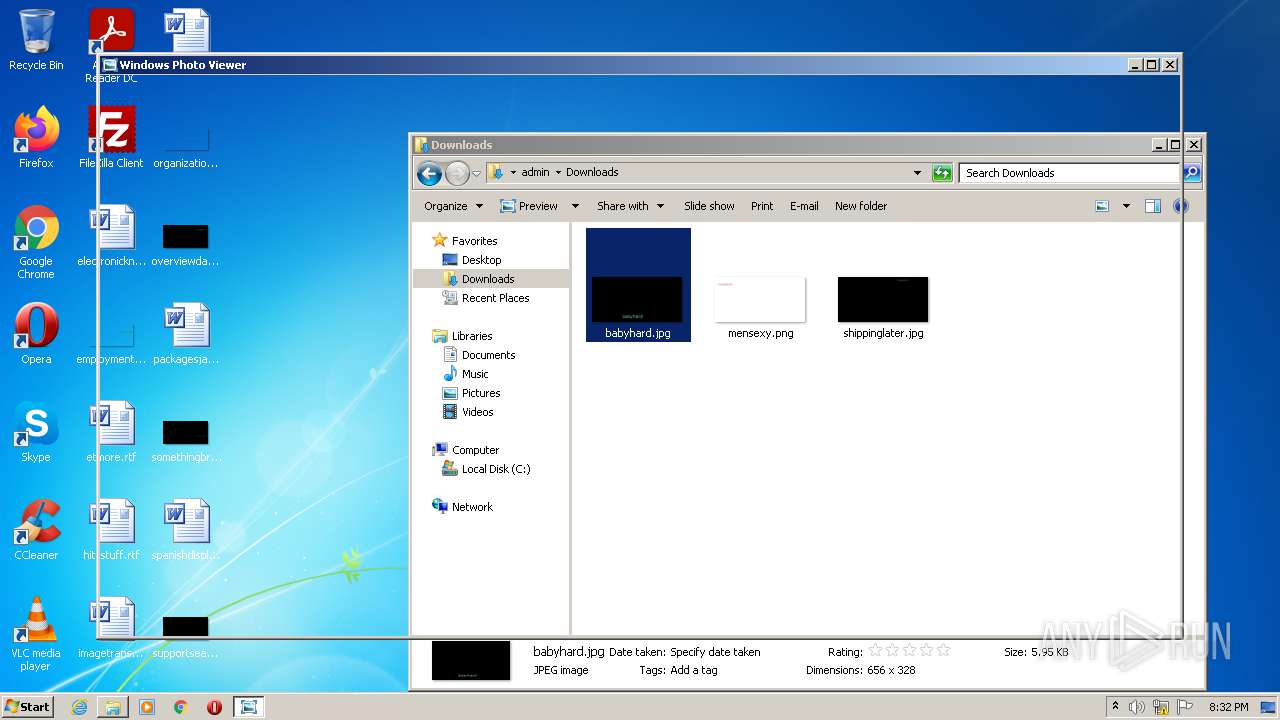Open Firefox desktop shortcut

[36, 138]
